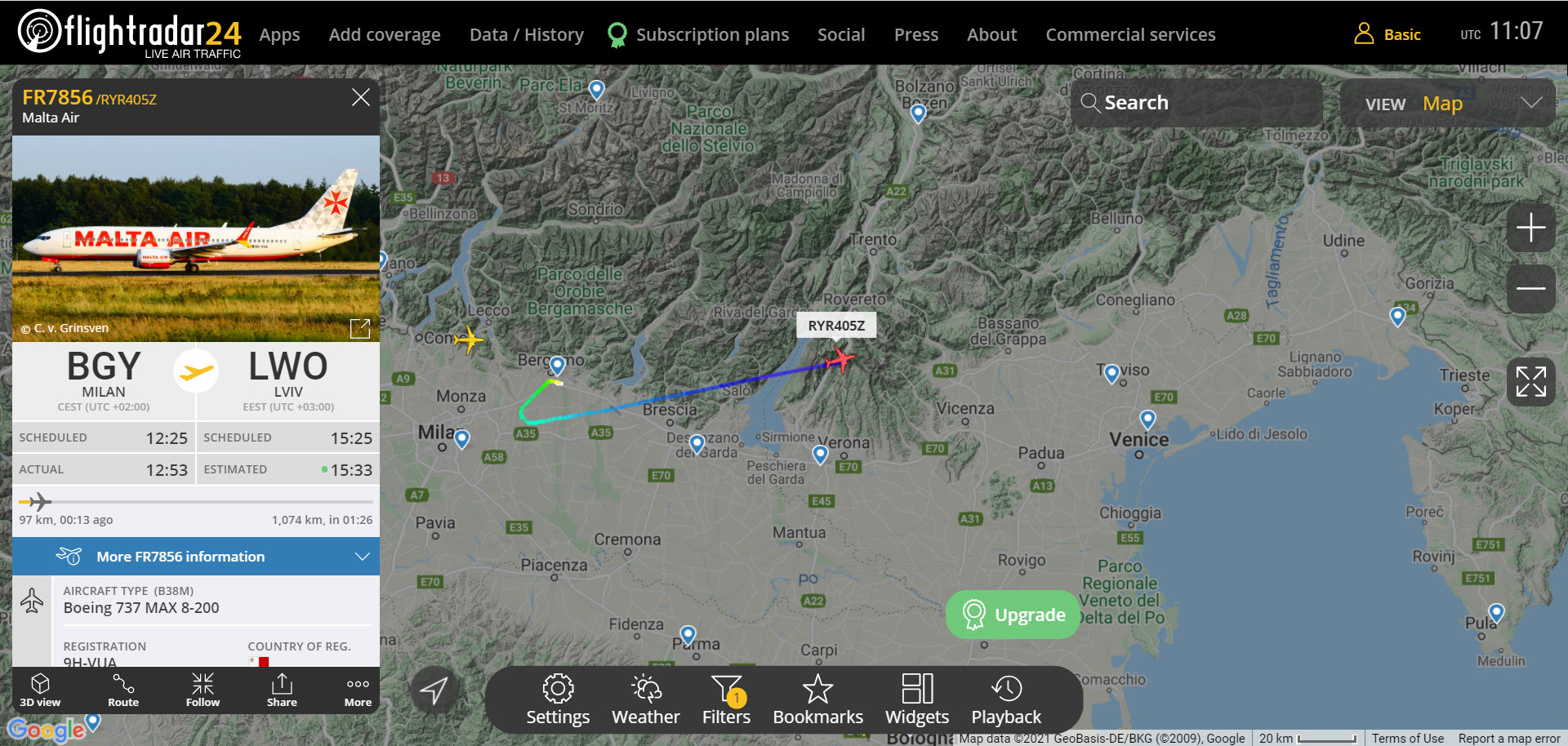Open the 3D view of the flight

(40, 690)
